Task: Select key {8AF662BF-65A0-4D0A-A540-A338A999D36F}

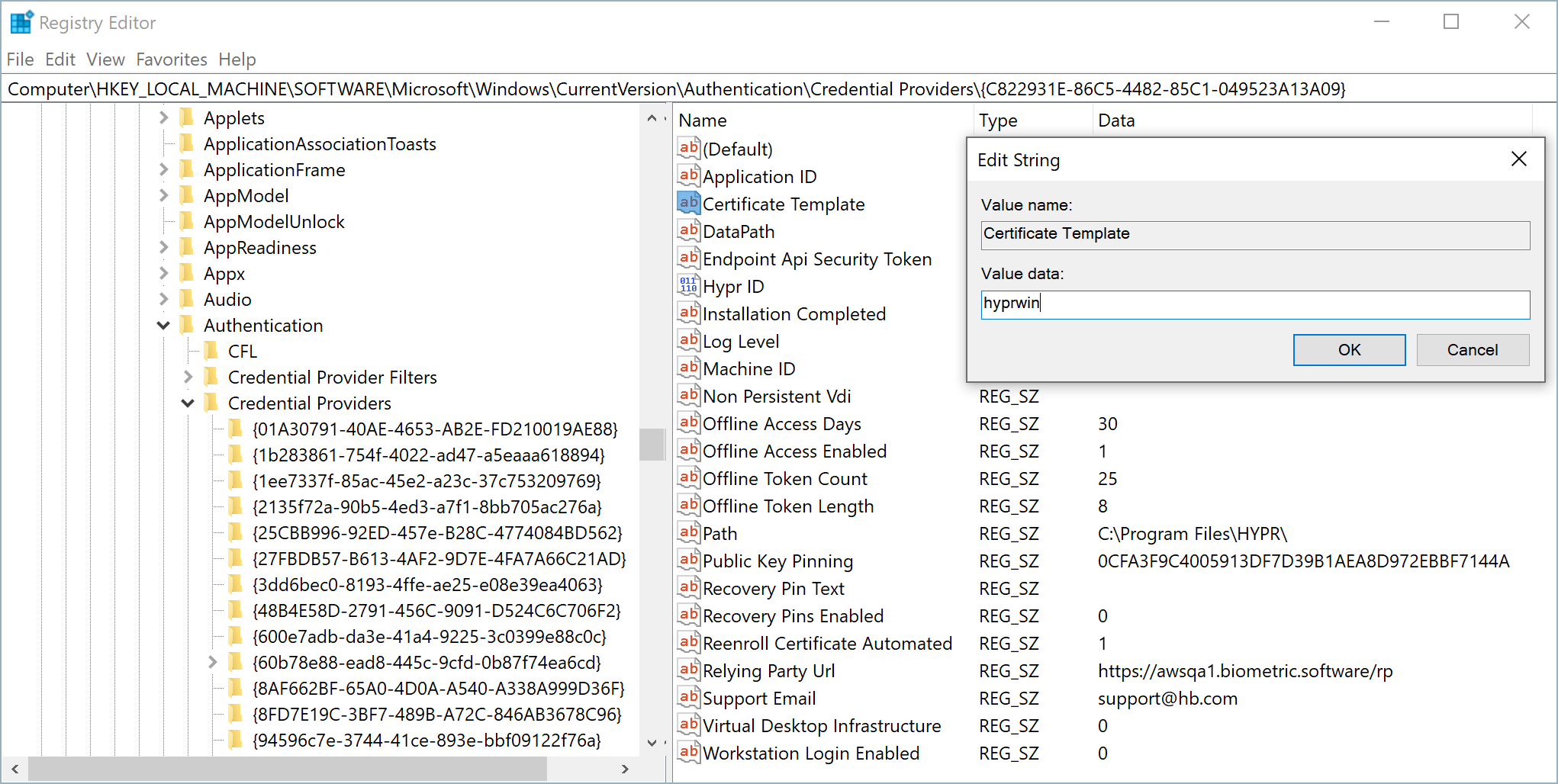Action: 439,688
